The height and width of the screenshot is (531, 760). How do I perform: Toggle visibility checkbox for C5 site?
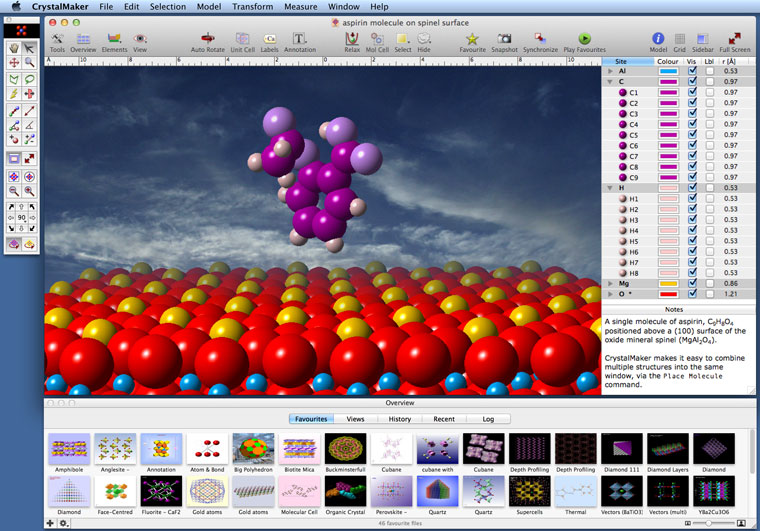[x=692, y=135]
